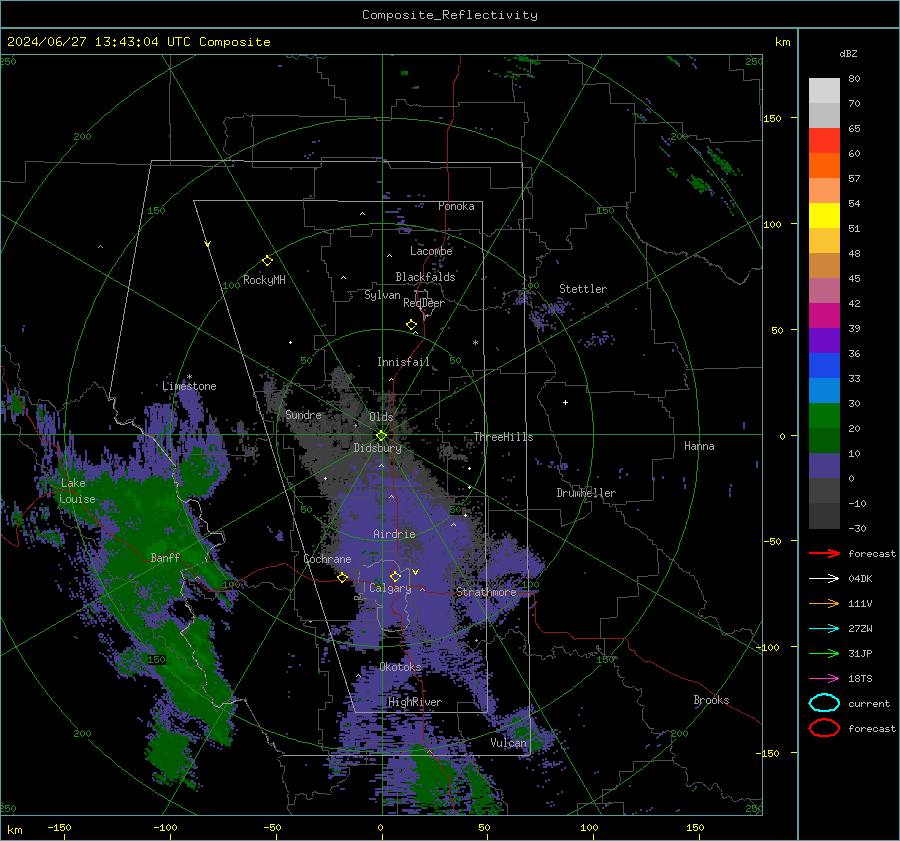Click the white 04DK arrow icon
Screen dimensions: 900x841
click(824, 578)
